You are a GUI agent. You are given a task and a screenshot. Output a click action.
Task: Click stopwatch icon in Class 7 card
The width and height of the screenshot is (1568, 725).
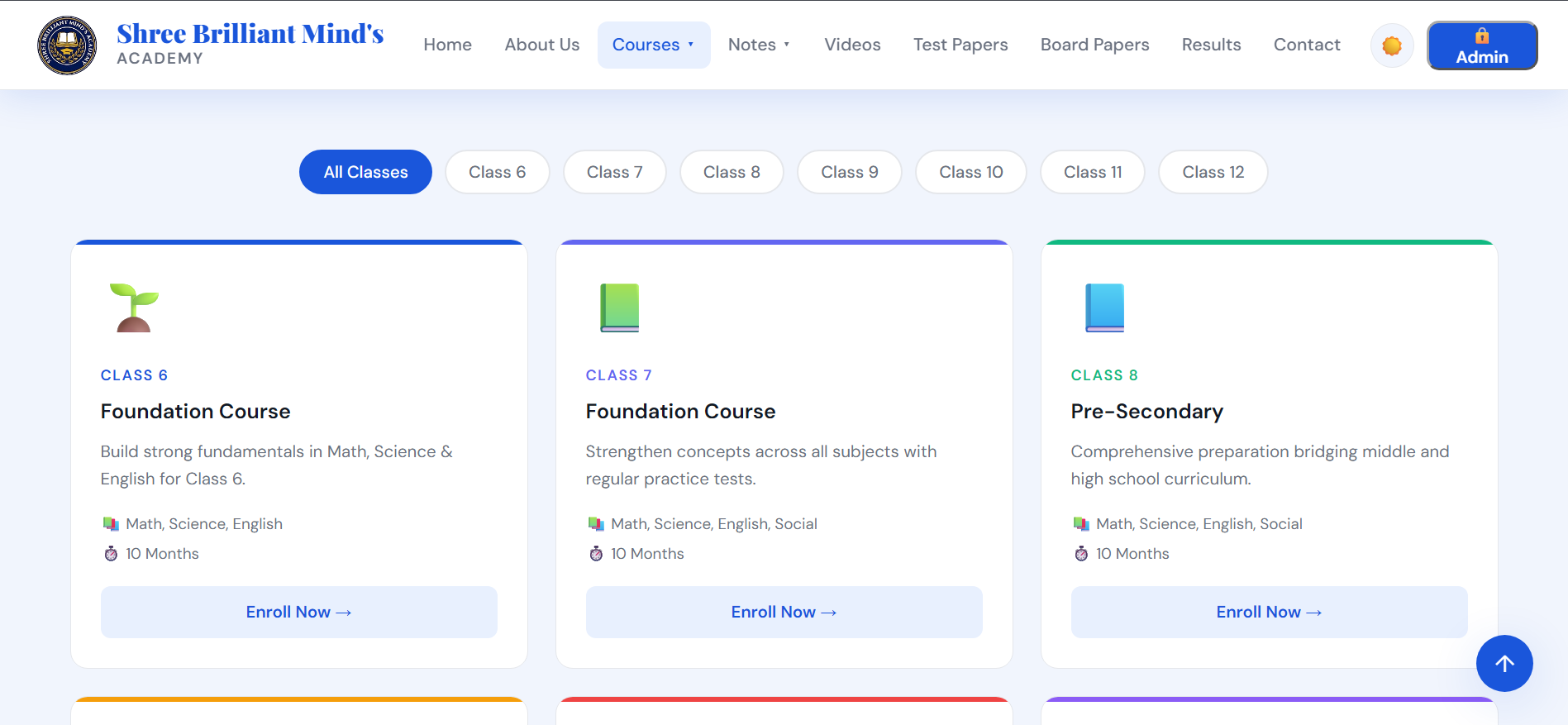tap(596, 554)
